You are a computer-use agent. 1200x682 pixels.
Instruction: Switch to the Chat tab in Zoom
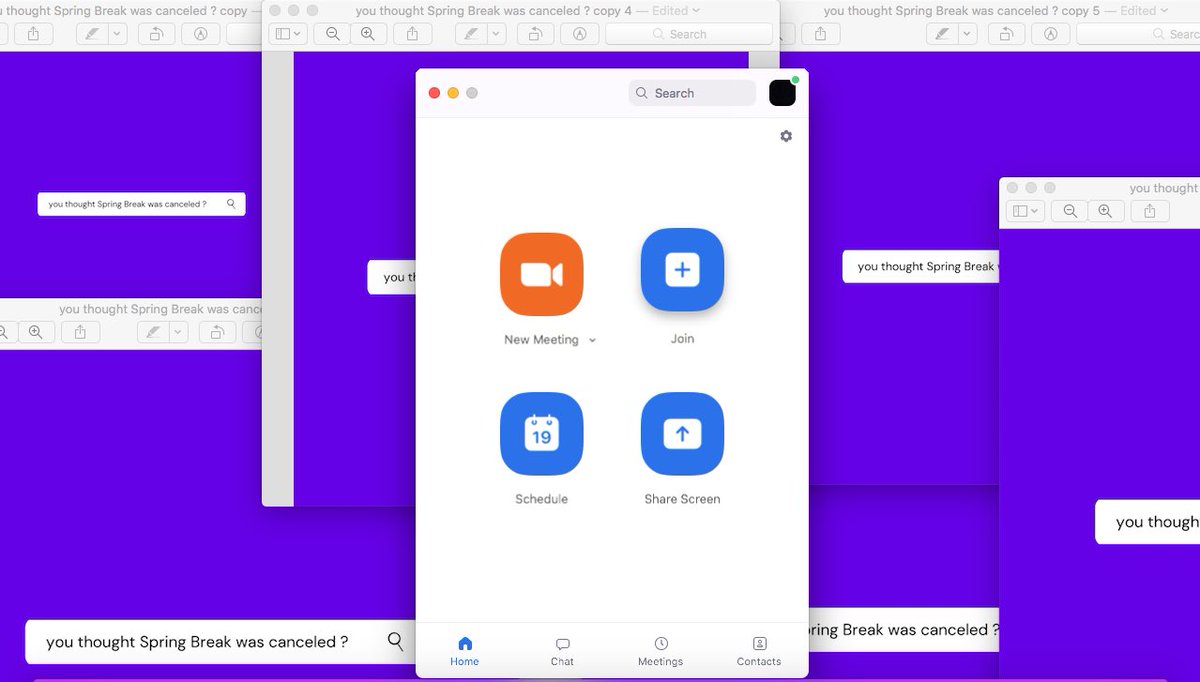click(x=562, y=651)
